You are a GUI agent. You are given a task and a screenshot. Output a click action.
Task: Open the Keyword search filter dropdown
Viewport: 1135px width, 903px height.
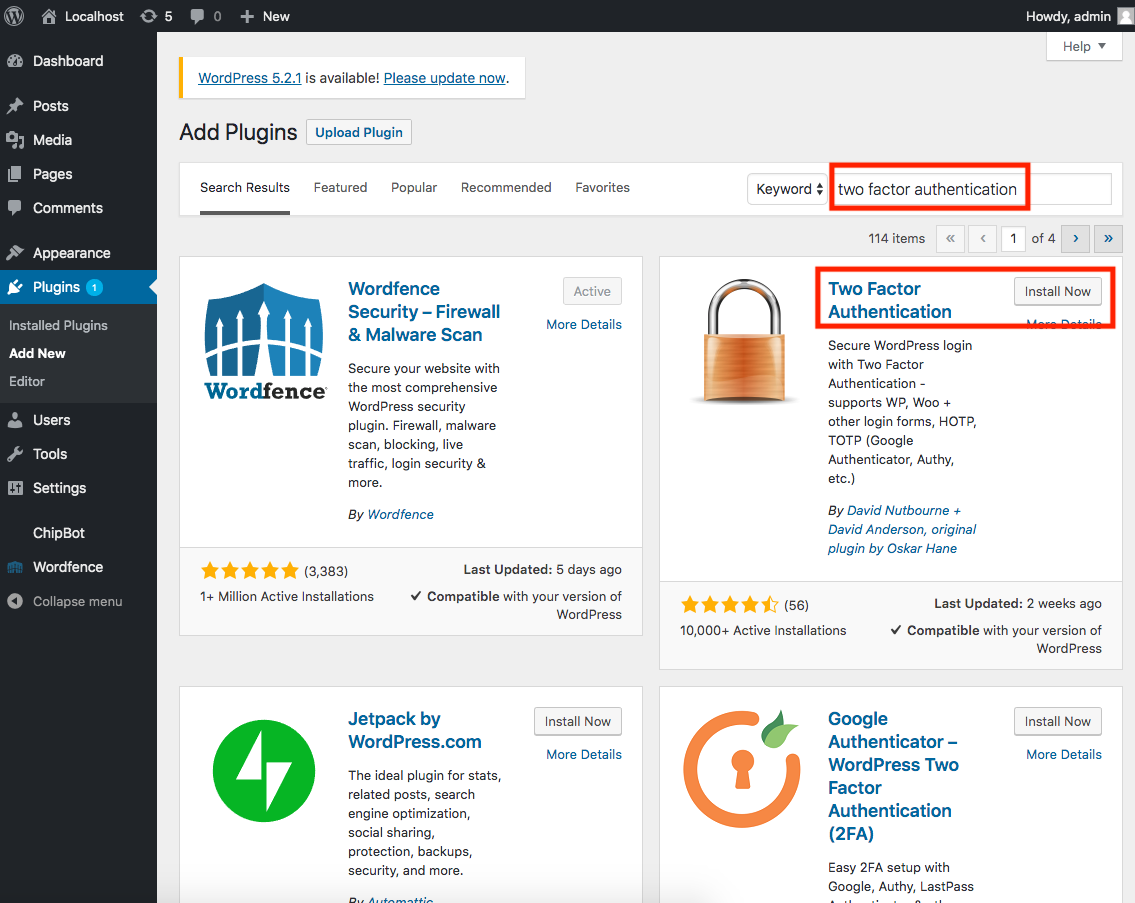(x=787, y=188)
